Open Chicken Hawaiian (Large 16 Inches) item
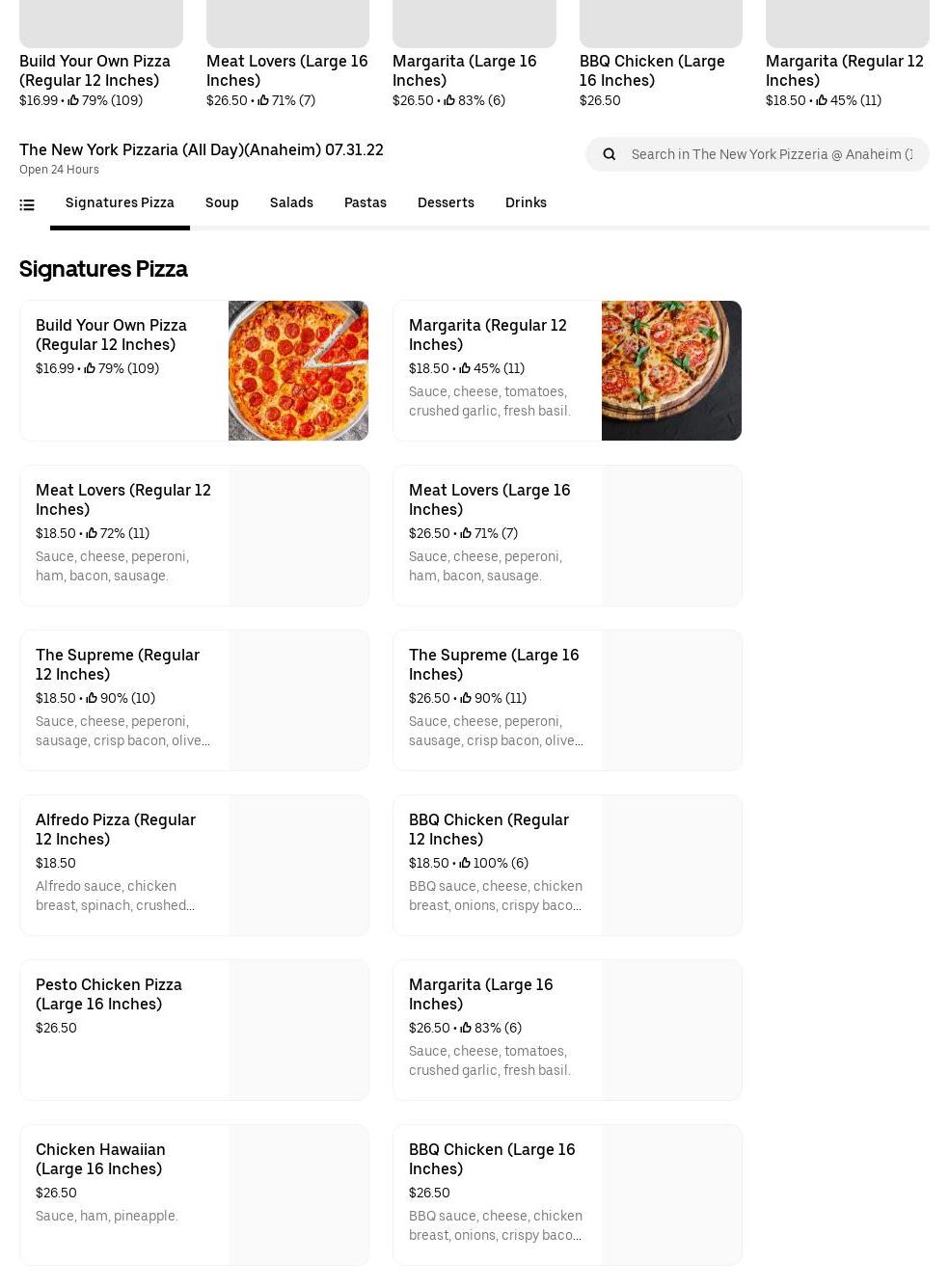This screenshot has width=949, height=1288. click(100, 1159)
